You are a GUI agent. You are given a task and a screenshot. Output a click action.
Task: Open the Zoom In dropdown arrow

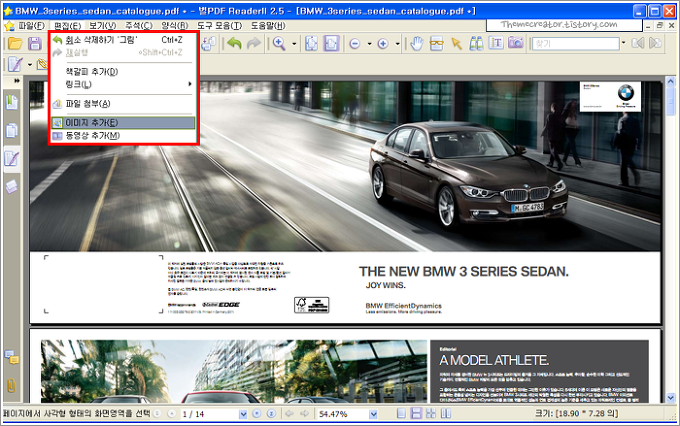398,44
